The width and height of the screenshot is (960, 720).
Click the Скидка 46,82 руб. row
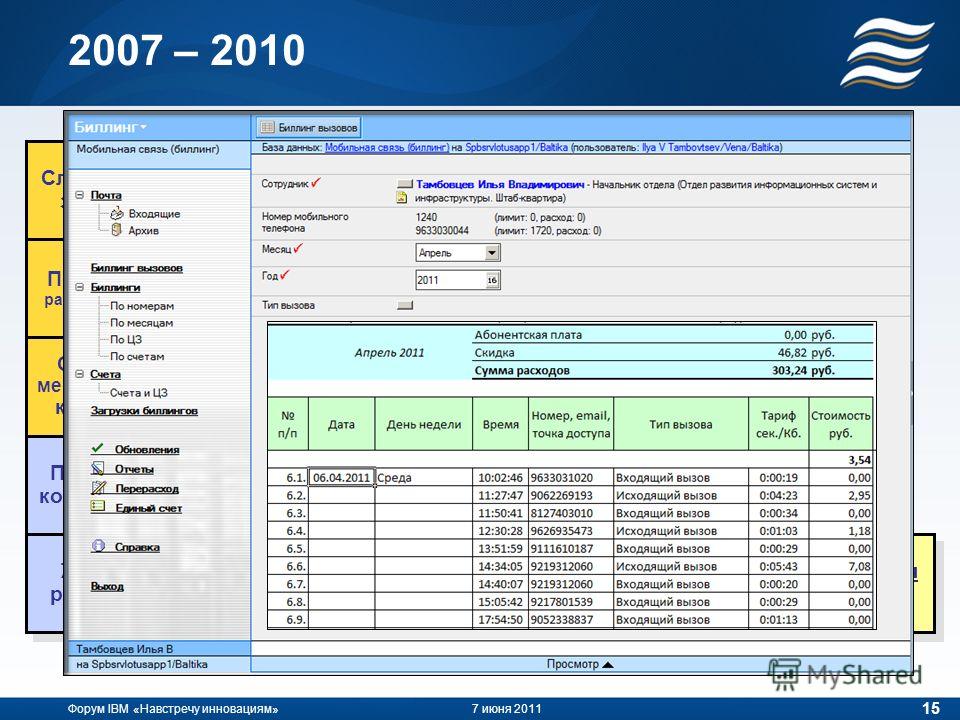tap(672, 352)
